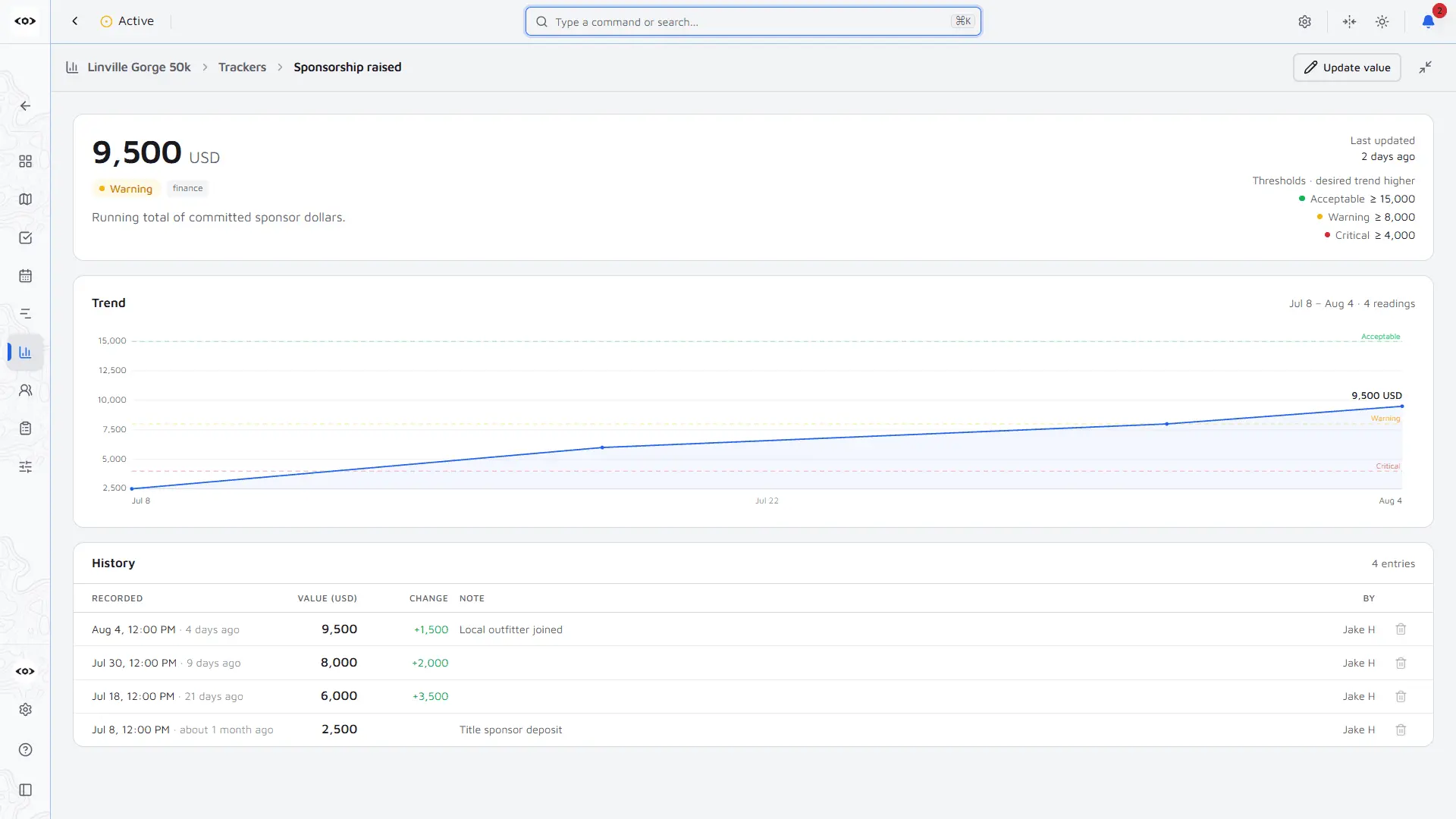Open the map icon in sidebar
This screenshot has width=1456, height=819.
click(25, 199)
